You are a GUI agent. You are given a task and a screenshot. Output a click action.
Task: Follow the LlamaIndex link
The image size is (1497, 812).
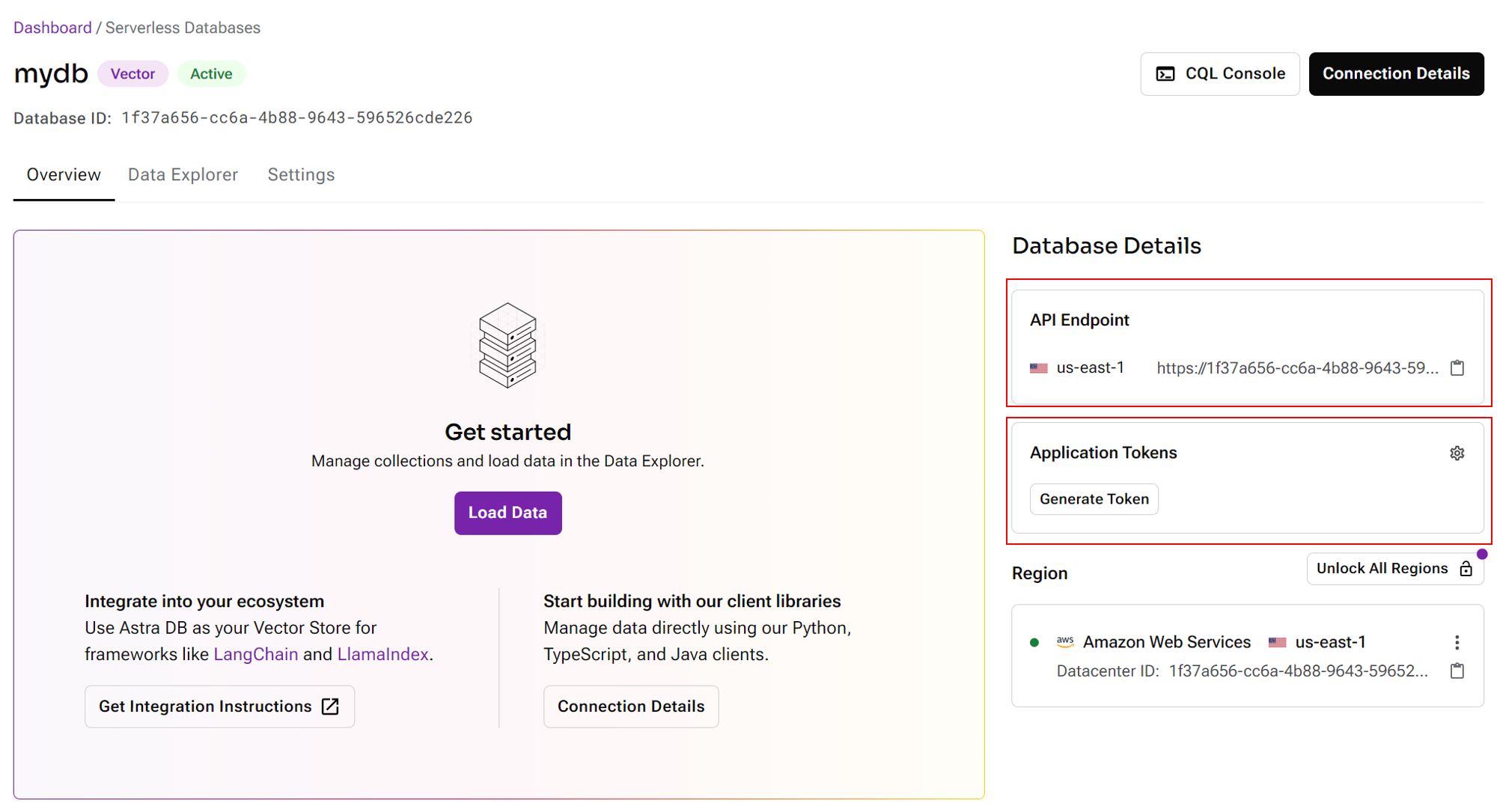click(382, 654)
